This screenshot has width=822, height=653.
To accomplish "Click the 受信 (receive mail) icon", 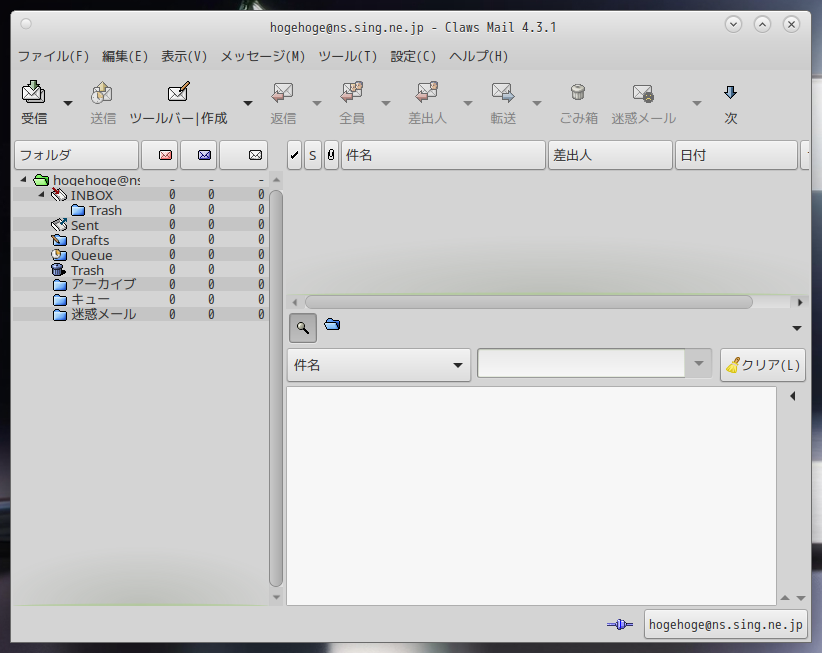I will click(34, 92).
